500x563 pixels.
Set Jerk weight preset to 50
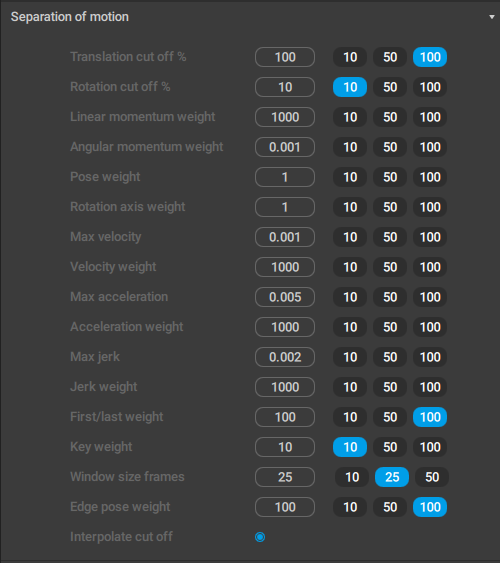point(390,387)
